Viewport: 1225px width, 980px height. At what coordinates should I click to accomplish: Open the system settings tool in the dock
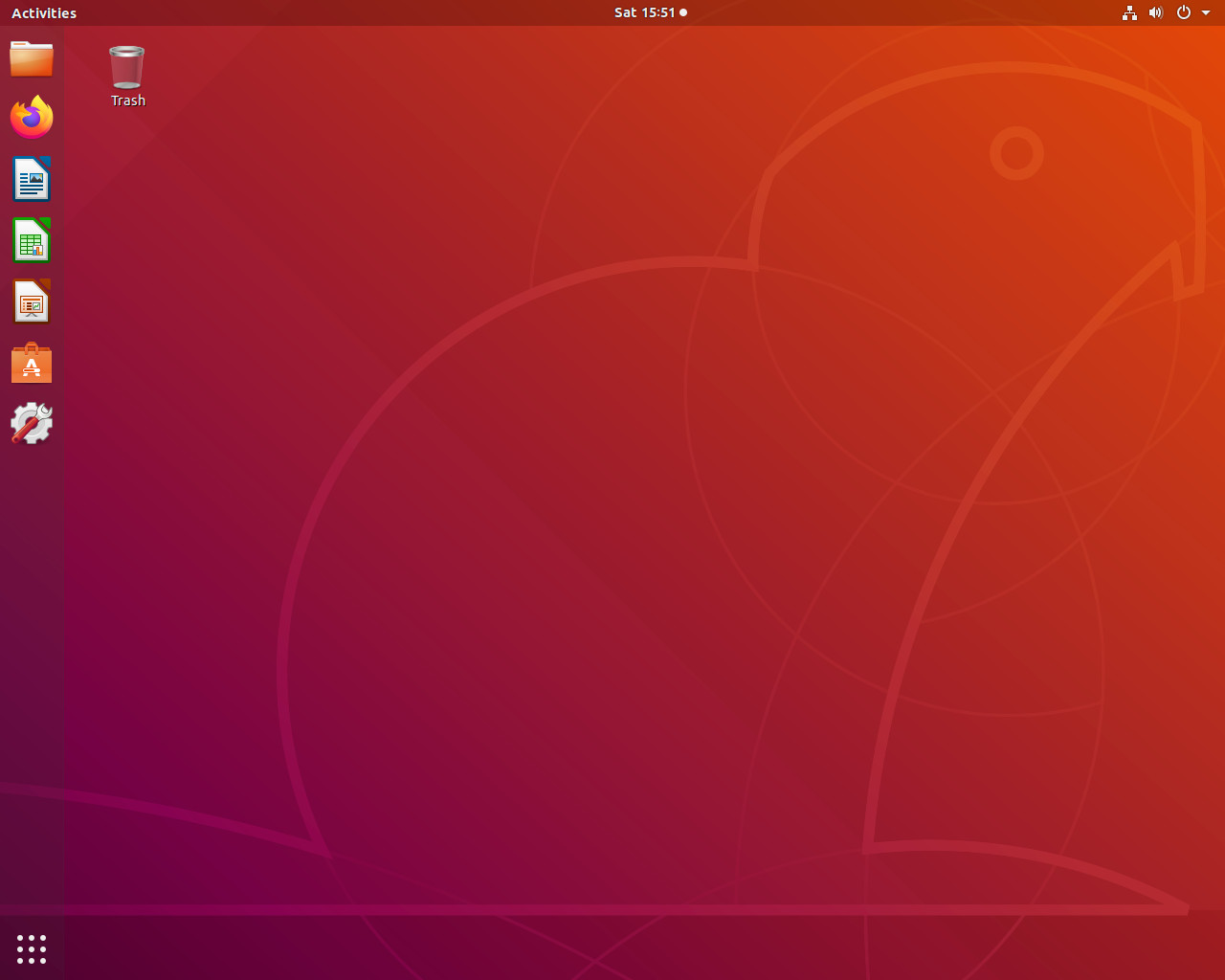point(32,423)
